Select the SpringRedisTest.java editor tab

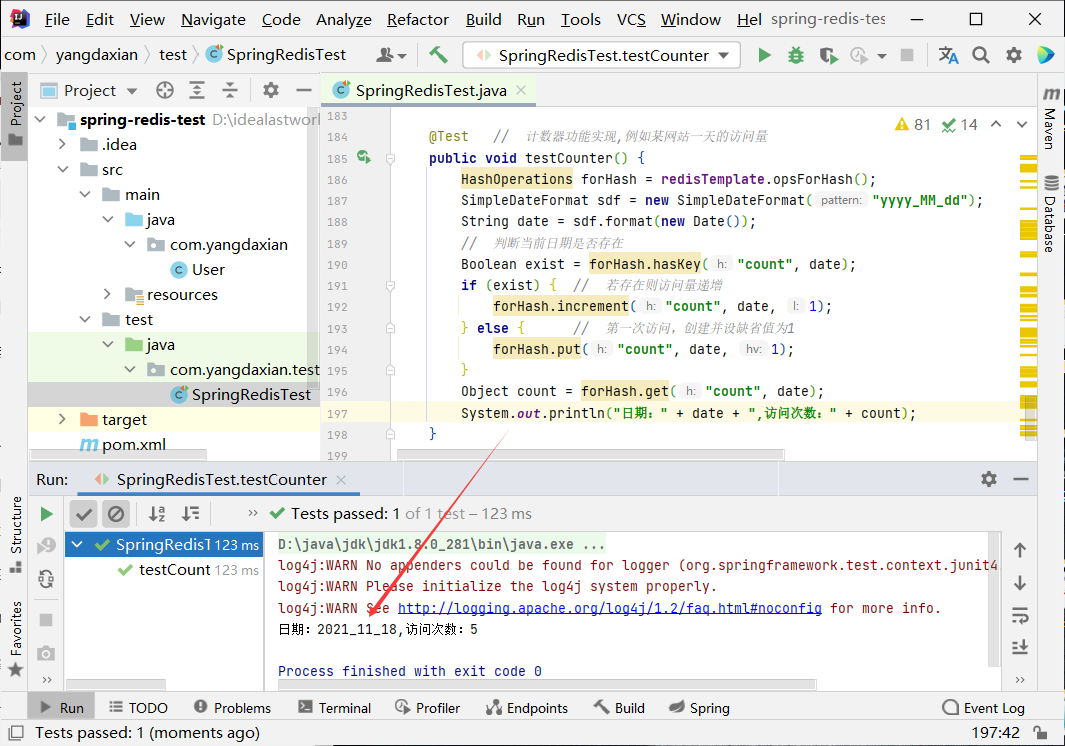click(429, 90)
